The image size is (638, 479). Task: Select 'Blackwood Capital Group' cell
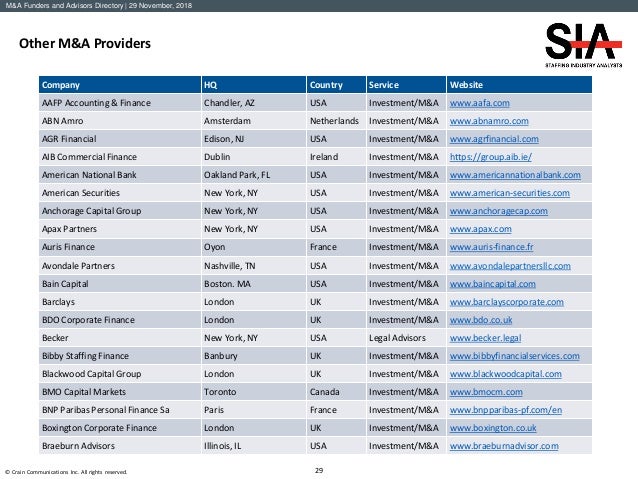pyautogui.click(x=120, y=374)
